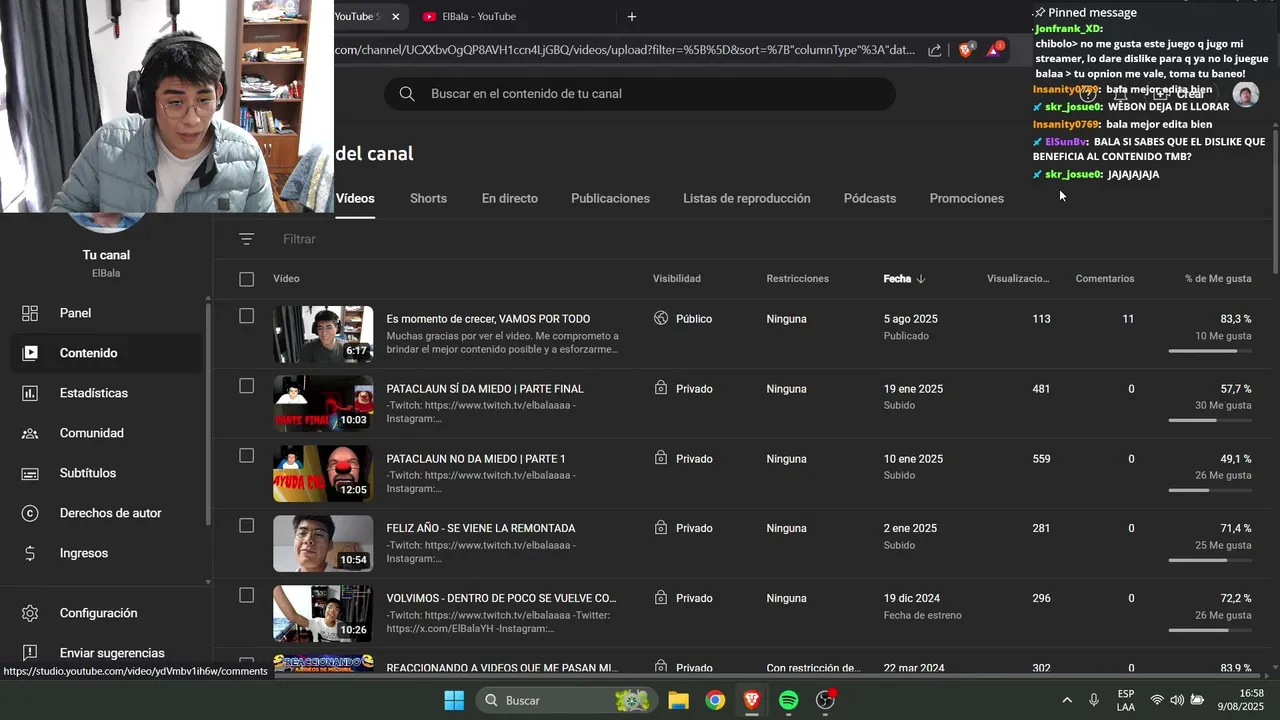Switch to the Vídeos tab
Viewport: 1280px width, 720px height.
(355, 198)
